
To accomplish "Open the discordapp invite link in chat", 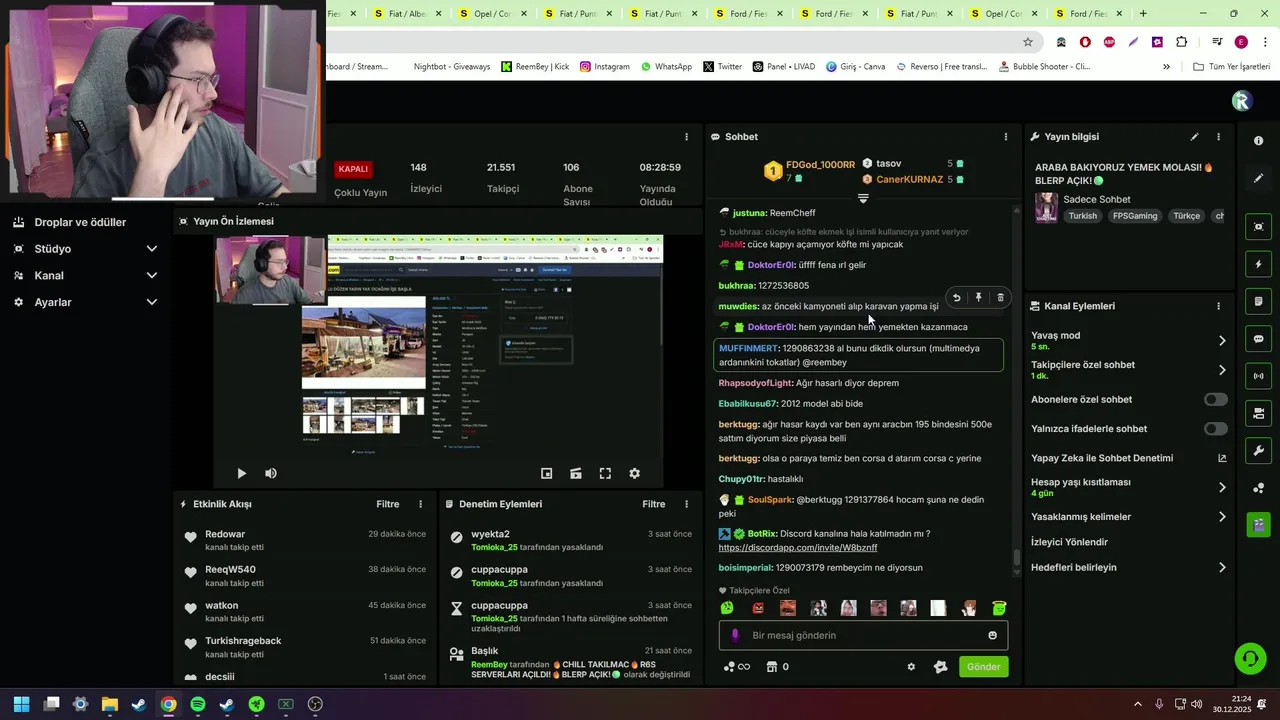I will click(798, 548).
